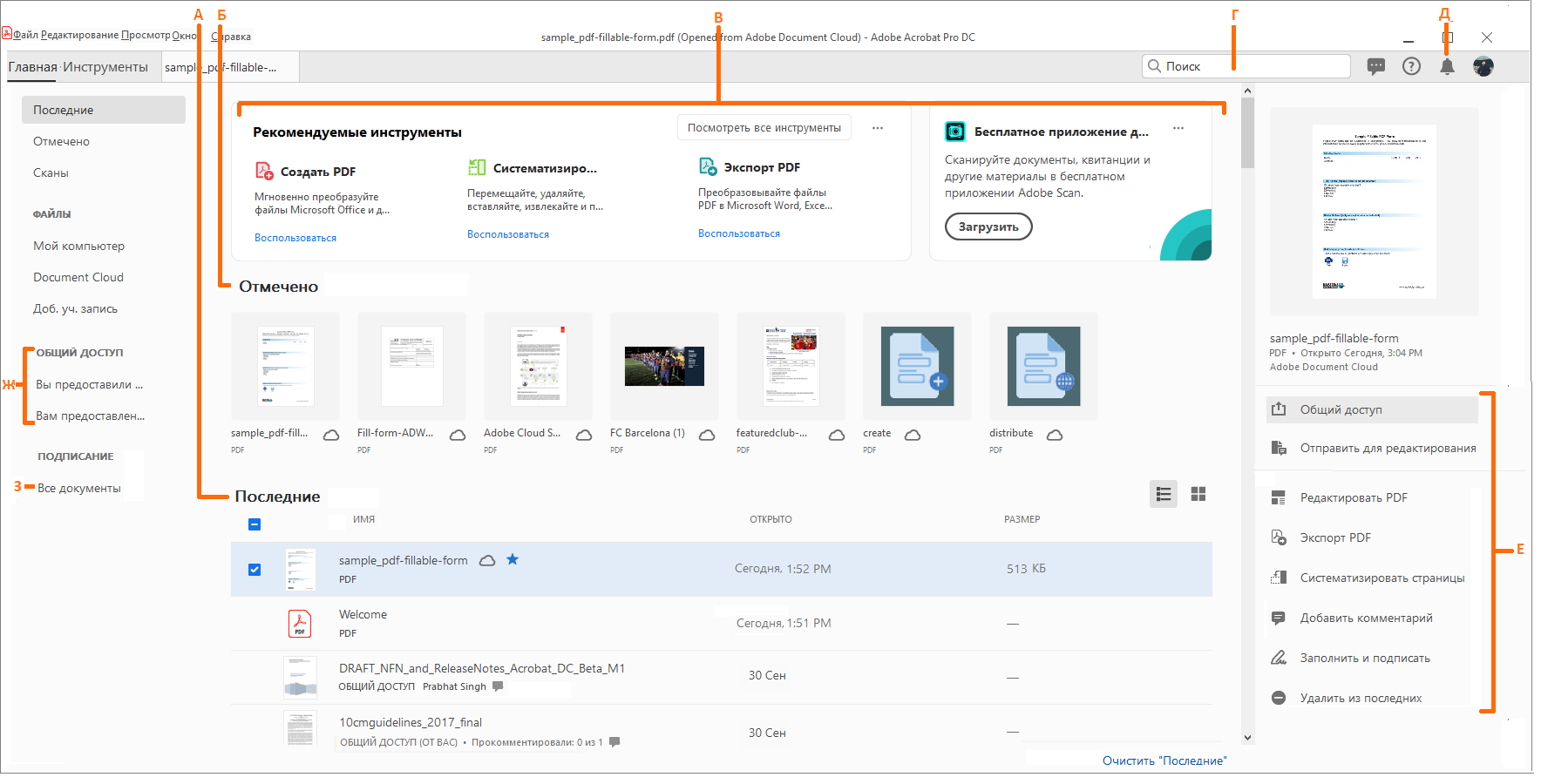
Task: Click the Заполнить и подписать pen icon
Action: (1279, 658)
